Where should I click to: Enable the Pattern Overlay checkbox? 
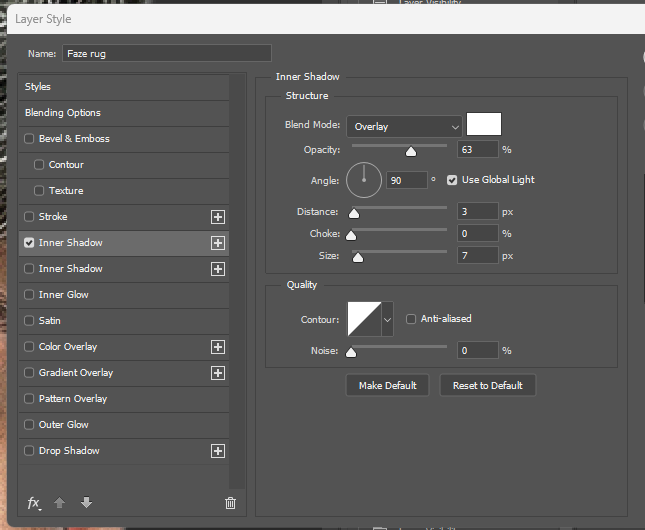click(29, 398)
